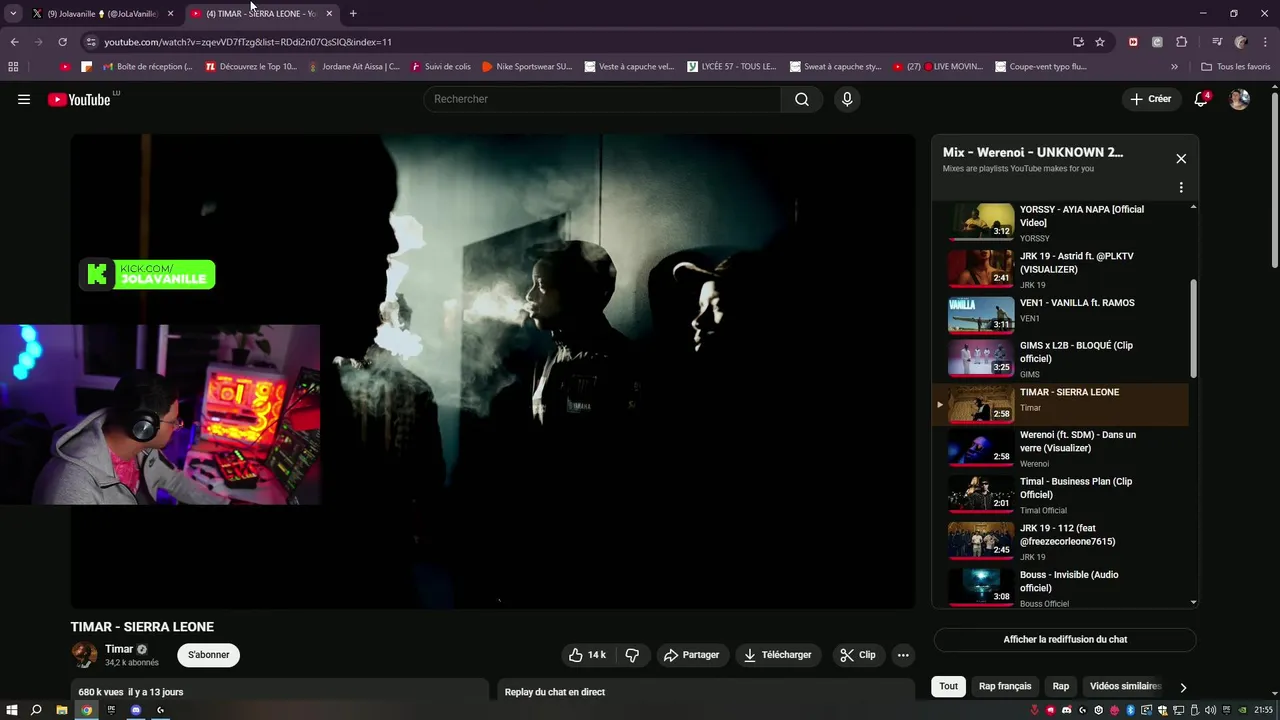Click the page vertical scrollbar

(x=1274, y=180)
